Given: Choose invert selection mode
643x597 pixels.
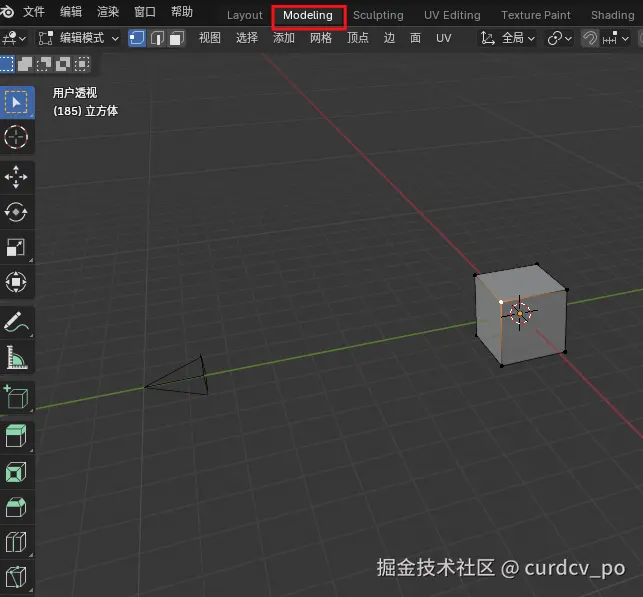Looking at the screenshot, I should click(x=63, y=64).
